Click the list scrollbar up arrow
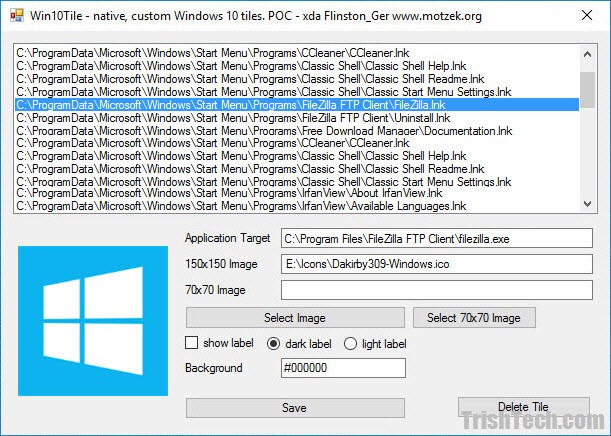This screenshot has width=611, height=436. [588, 54]
